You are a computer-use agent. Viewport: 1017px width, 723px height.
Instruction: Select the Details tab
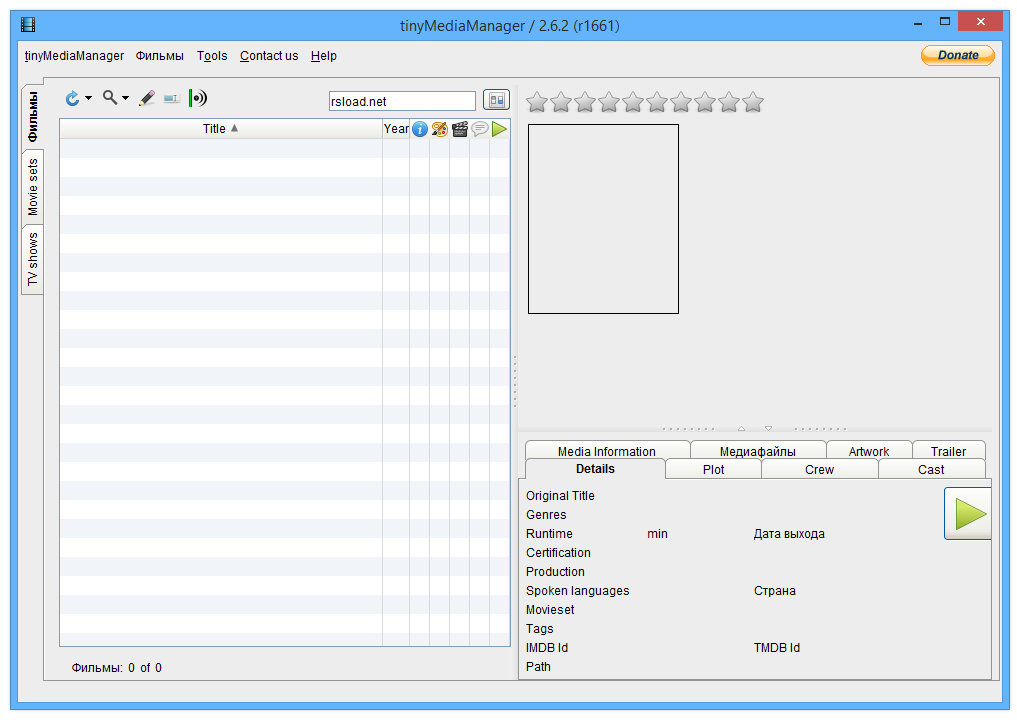(x=595, y=469)
